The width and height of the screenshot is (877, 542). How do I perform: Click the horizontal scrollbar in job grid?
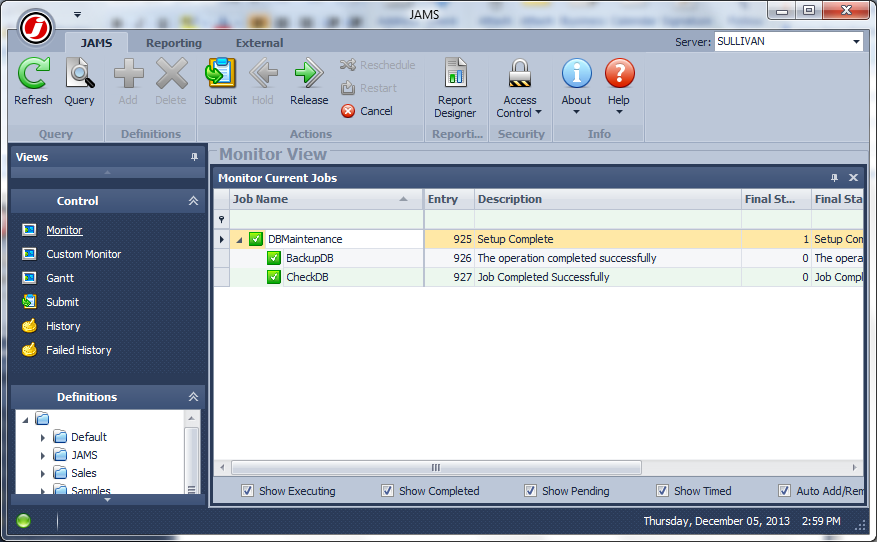coord(436,468)
